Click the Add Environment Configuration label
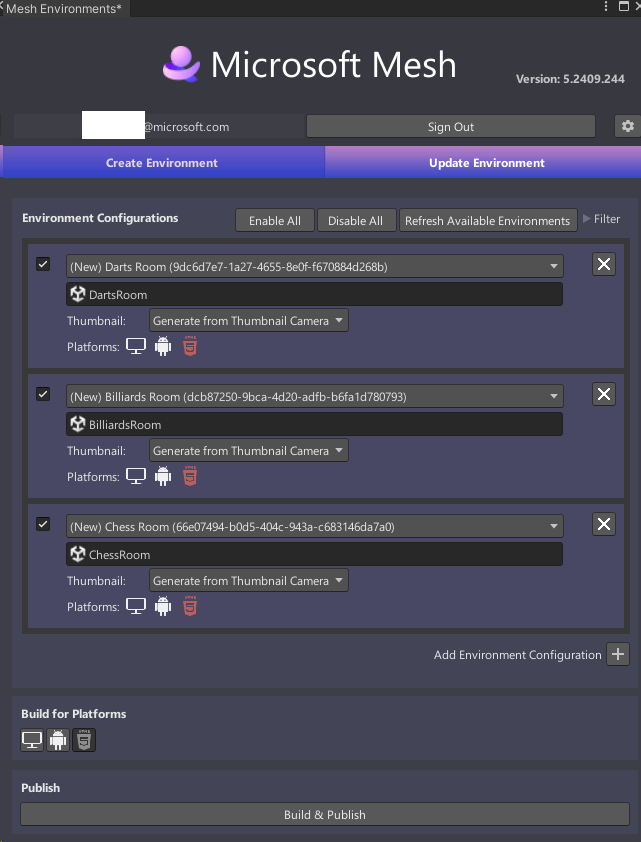 [x=518, y=655]
